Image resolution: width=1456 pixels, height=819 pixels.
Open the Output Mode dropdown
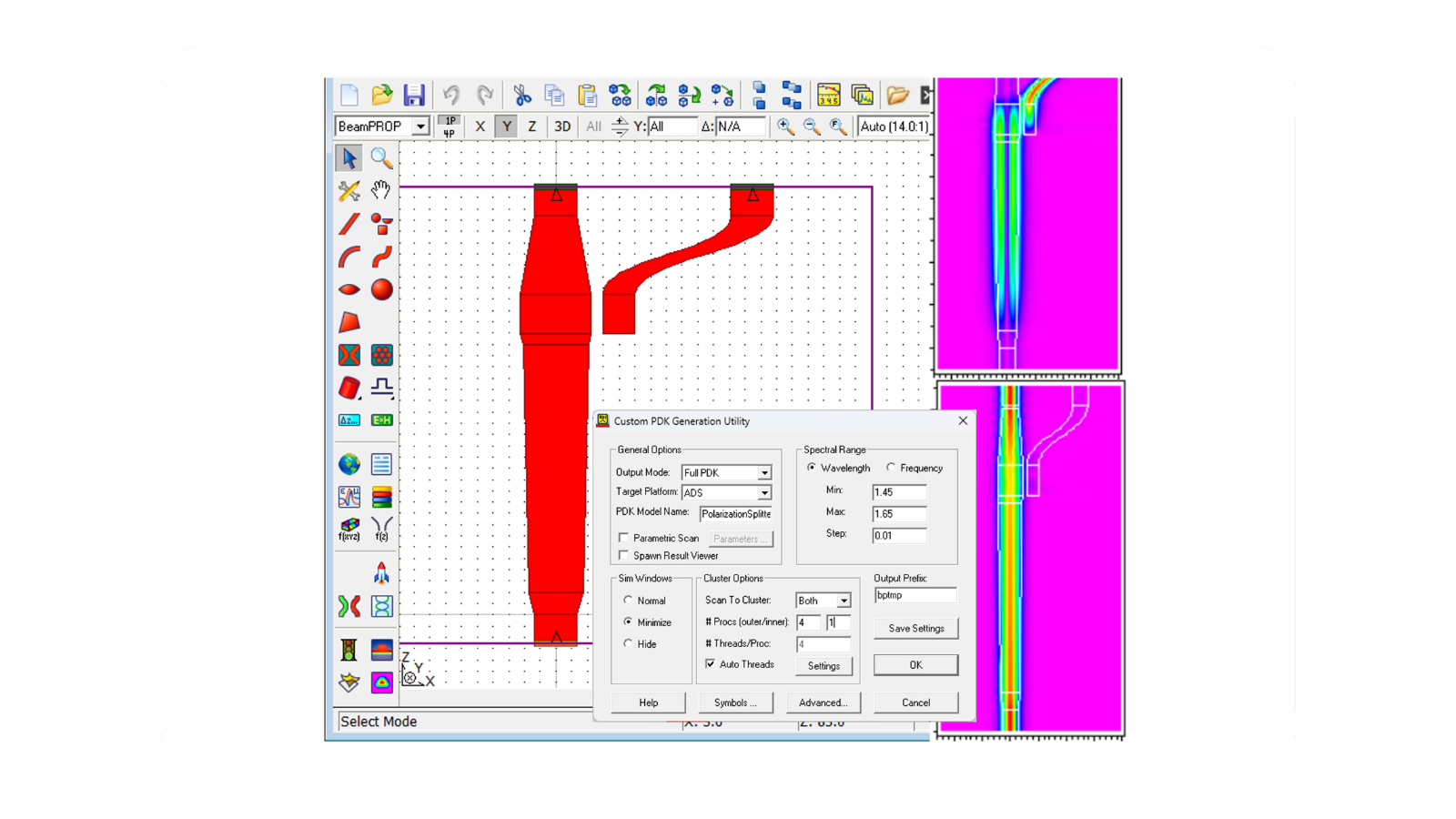pos(764,473)
